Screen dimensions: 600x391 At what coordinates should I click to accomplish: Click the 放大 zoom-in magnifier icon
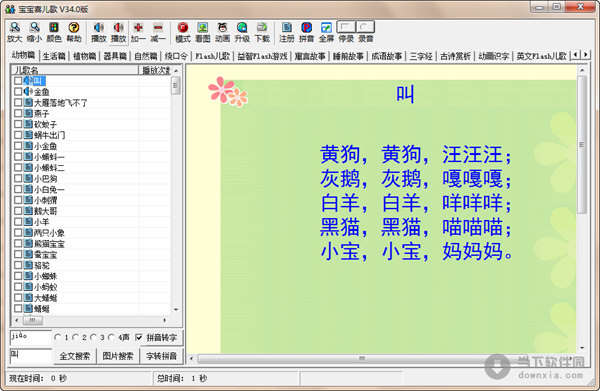(15, 27)
